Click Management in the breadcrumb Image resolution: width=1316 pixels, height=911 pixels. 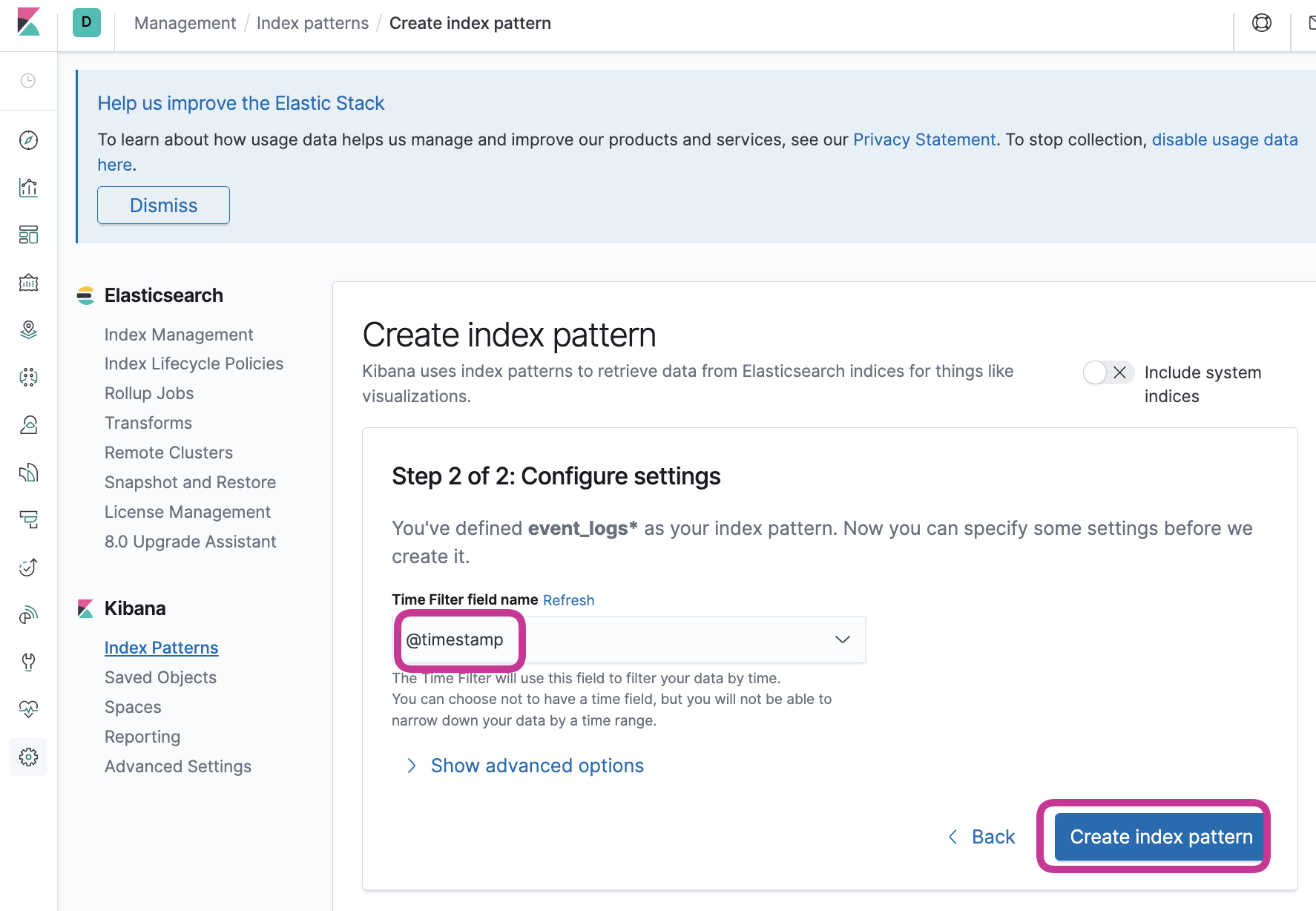click(x=184, y=23)
